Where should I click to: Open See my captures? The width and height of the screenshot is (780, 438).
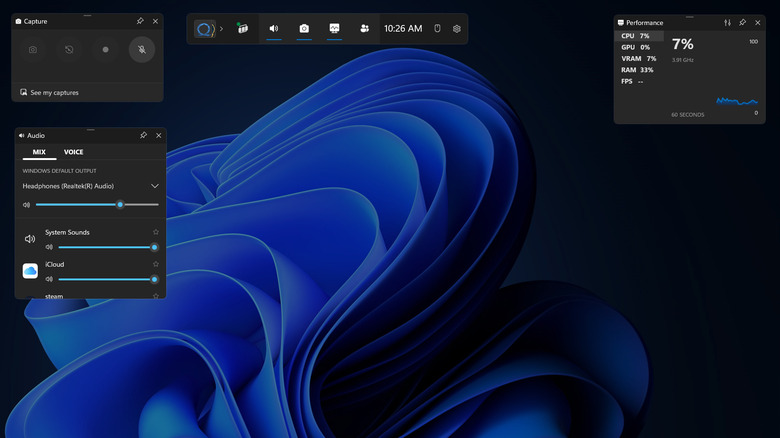[54, 92]
